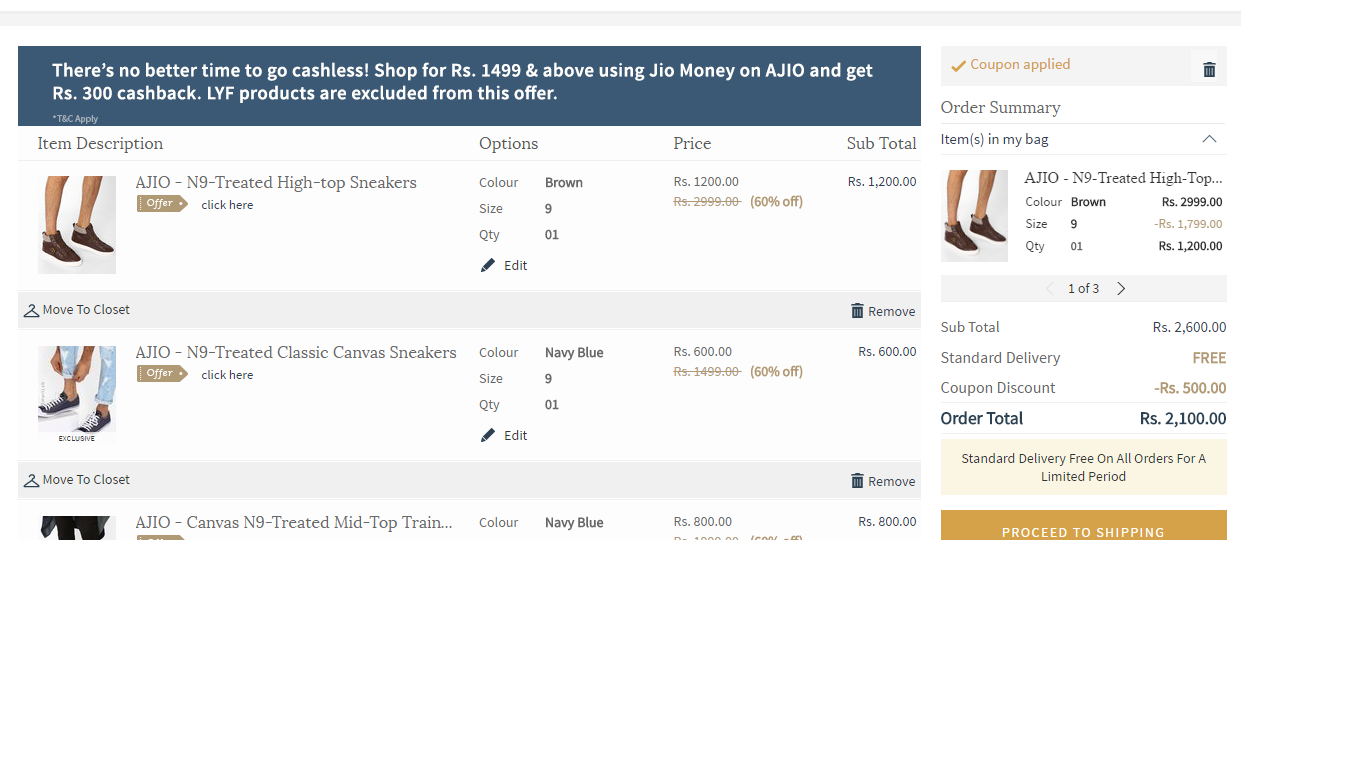Open offer 'click here' for Classic Canvas Sneakers
Viewport: 1366px width, 768px height.
click(227, 375)
